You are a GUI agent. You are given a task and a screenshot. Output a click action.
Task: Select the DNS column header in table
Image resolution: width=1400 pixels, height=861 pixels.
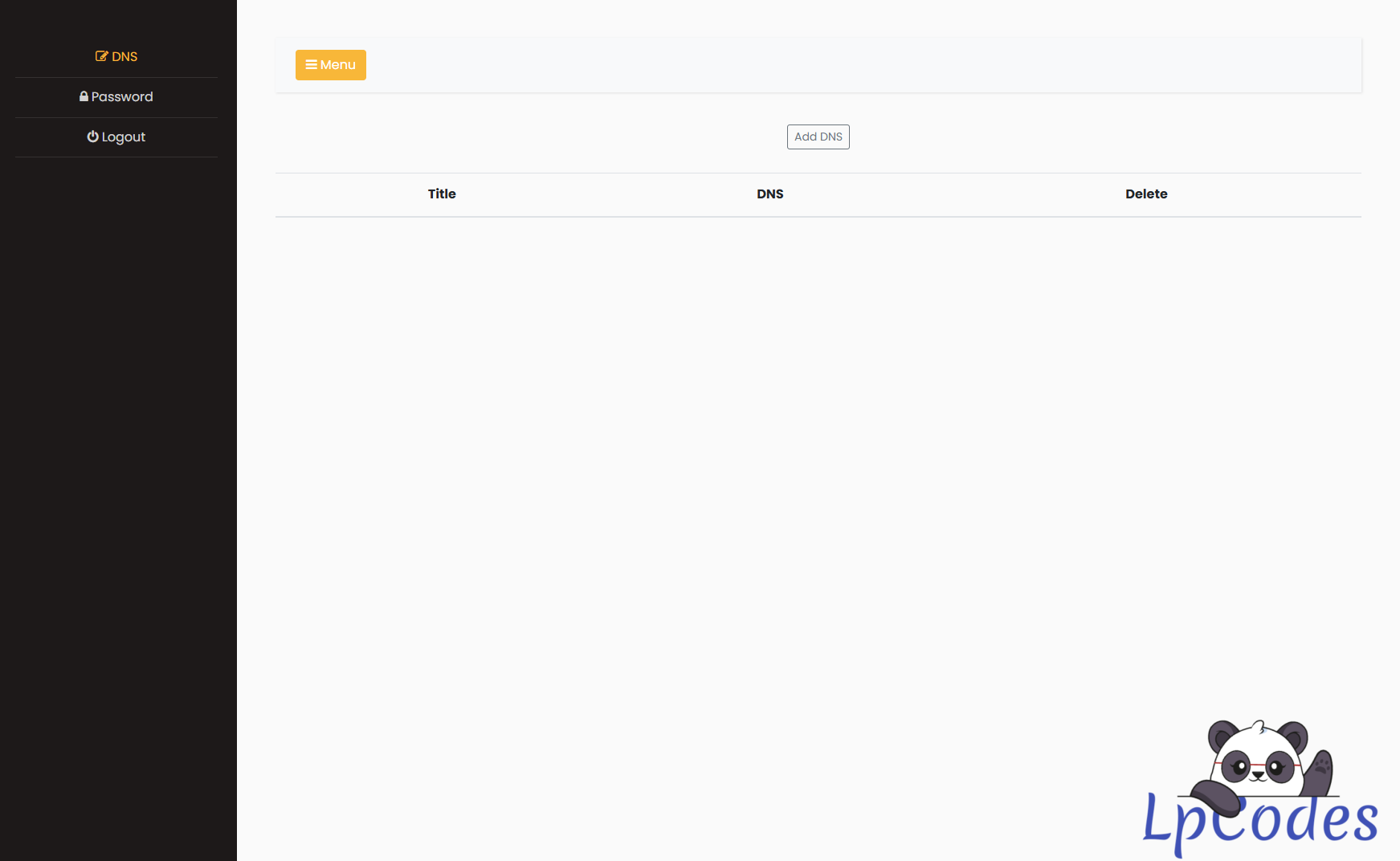769,194
